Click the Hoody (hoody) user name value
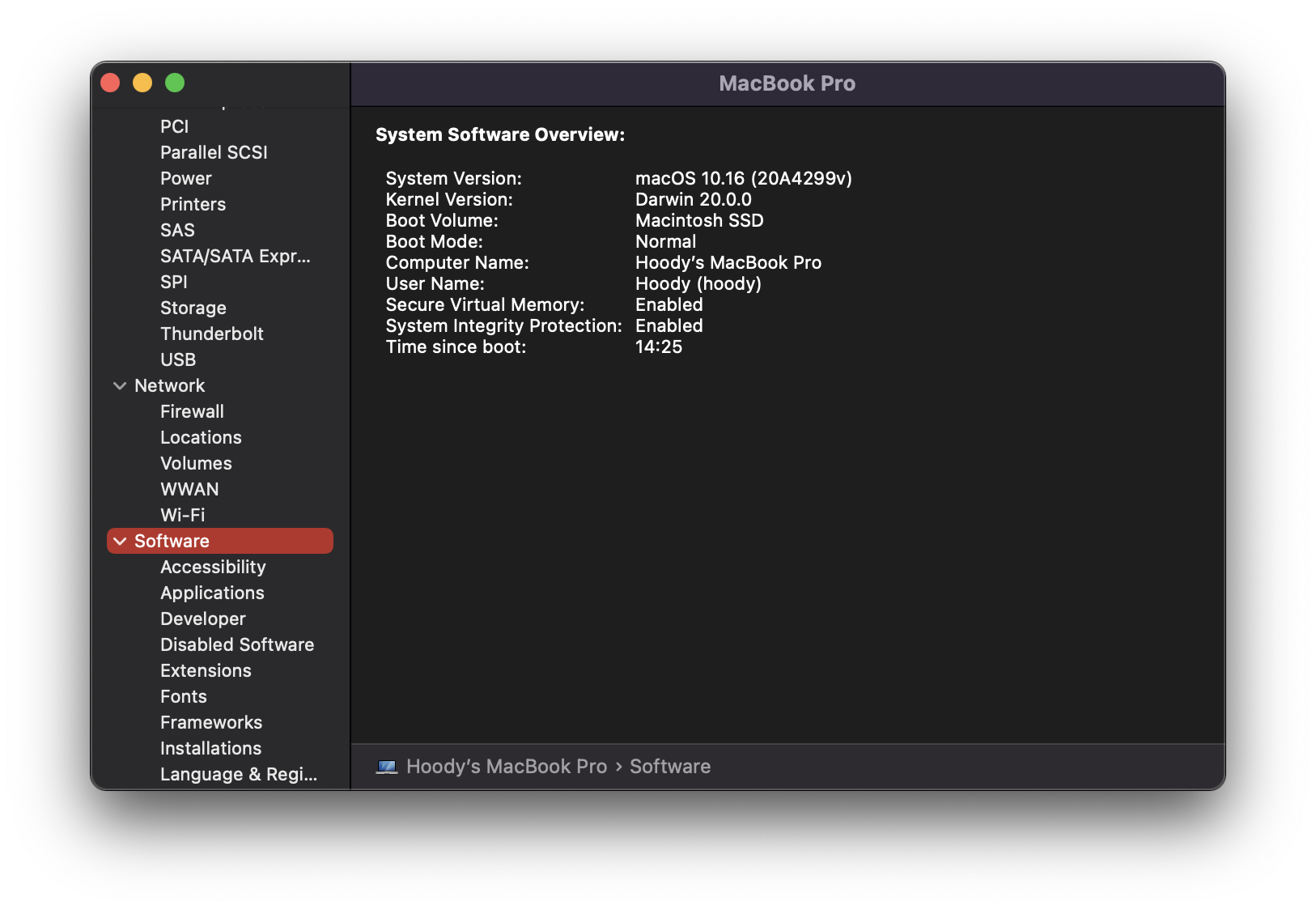 [698, 283]
